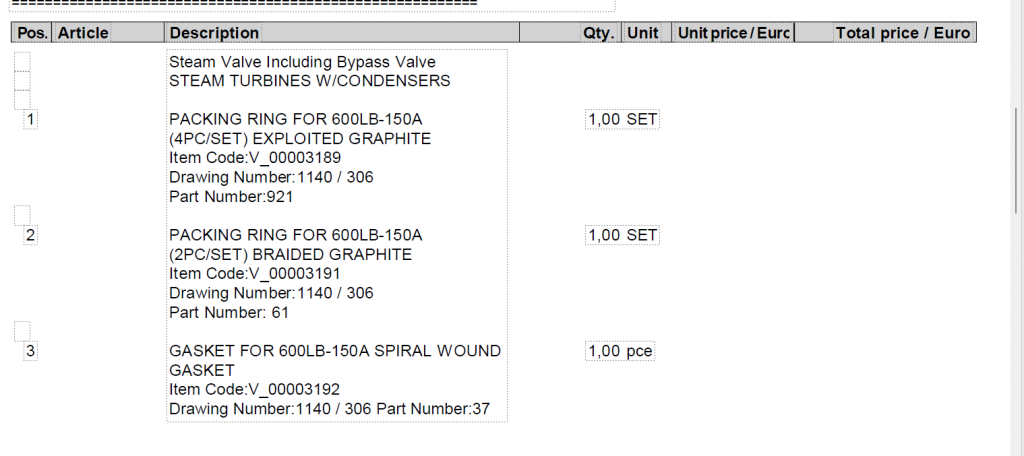This screenshot has height=456, width=1024.
Task: Click position number 1 cell
Action: pyautogui.click(x=30, y=120)
